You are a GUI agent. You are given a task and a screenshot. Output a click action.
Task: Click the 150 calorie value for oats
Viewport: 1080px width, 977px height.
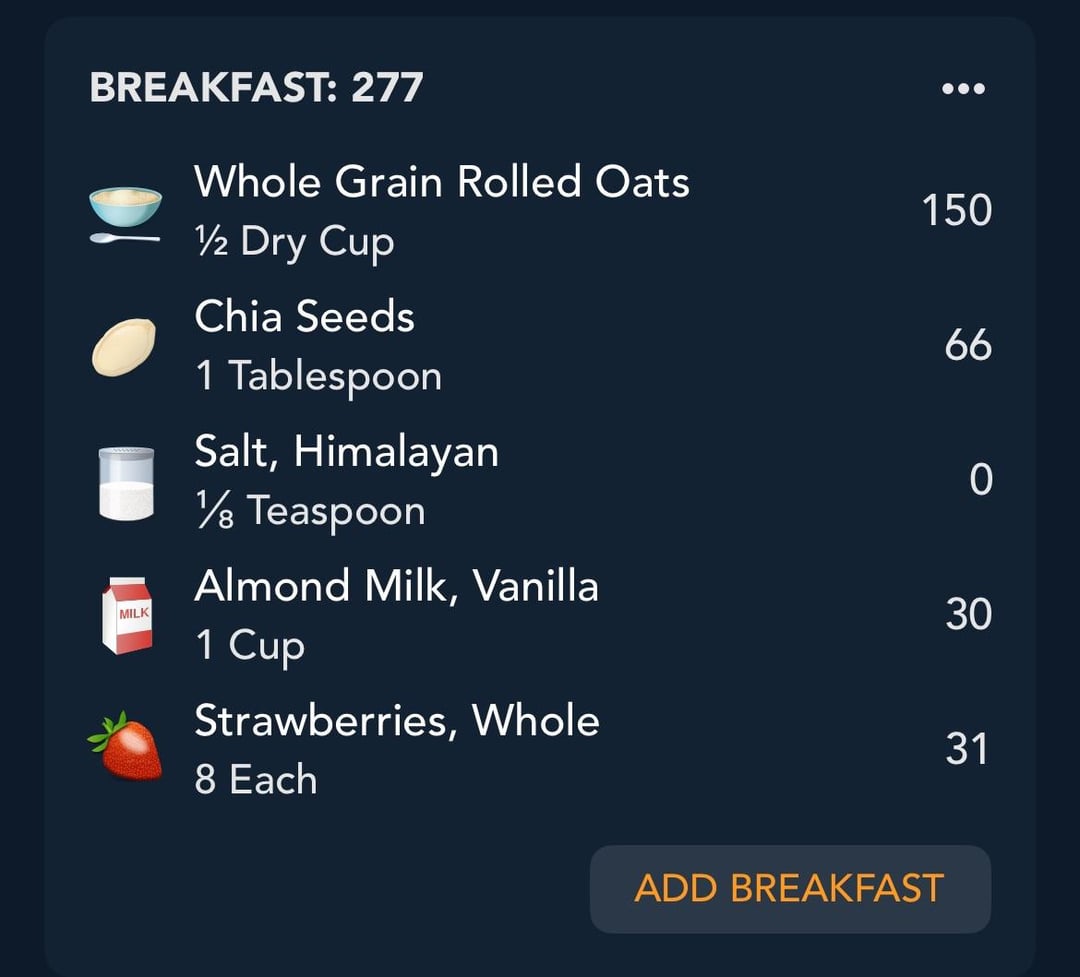(x=957, y=210)
